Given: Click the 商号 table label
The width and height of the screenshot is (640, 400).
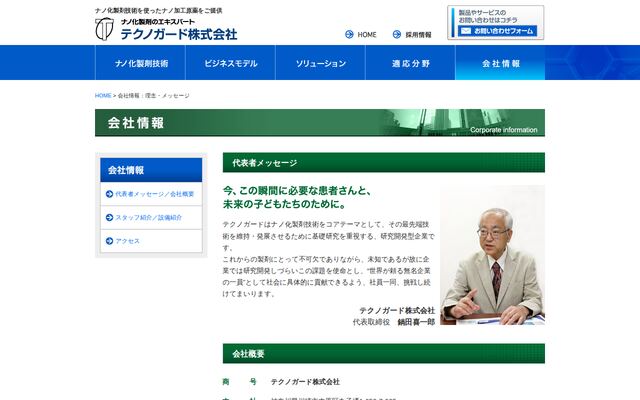Looking at the screenshot, I should (240, 382).
